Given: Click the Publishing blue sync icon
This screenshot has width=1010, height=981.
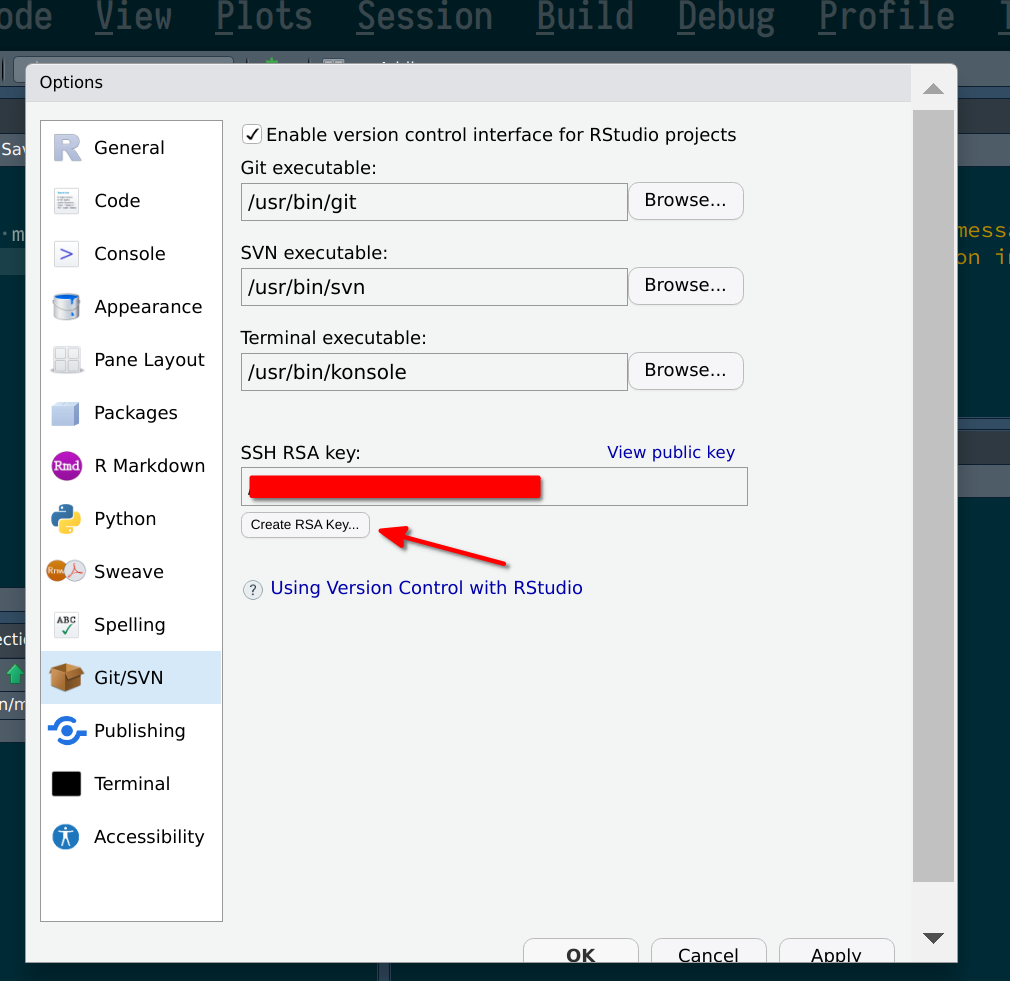Looking at the screenshot, I should [x=66, y=730].
